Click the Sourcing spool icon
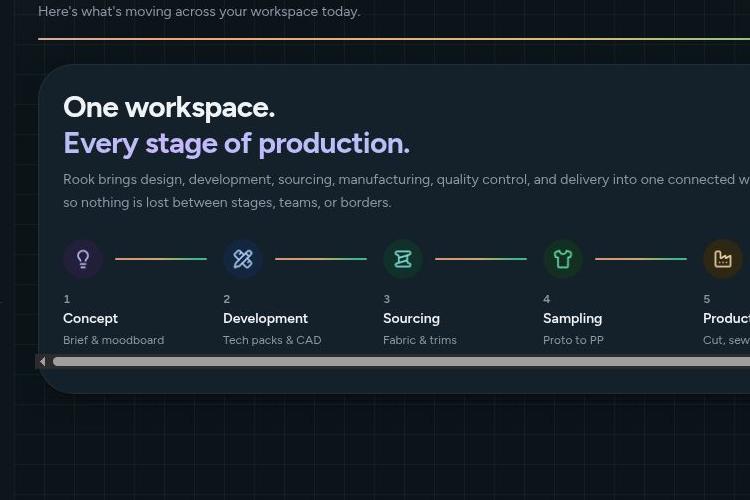 pos(403,259)
